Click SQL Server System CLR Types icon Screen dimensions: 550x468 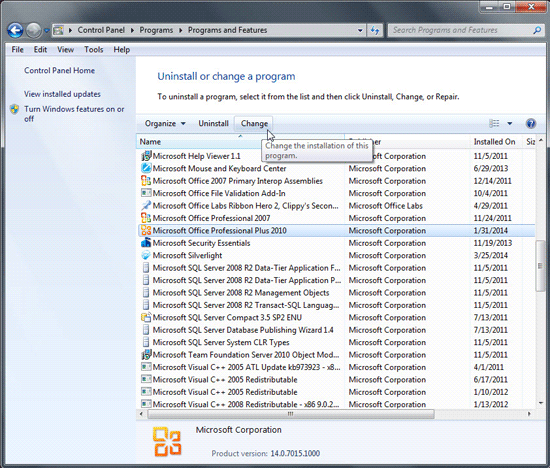click(x=146, y=342)
